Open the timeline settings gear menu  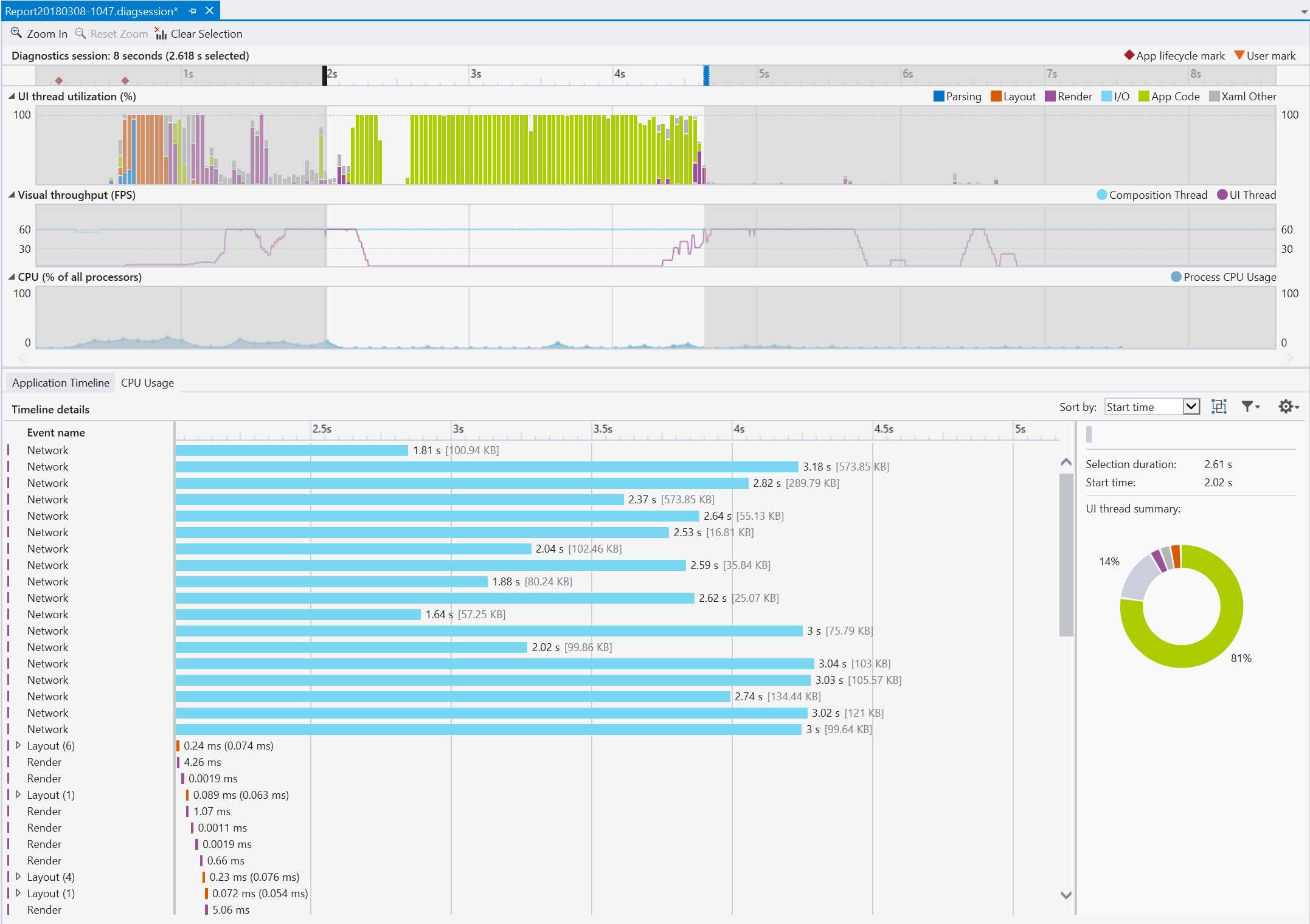click(x=1289, y=407)
